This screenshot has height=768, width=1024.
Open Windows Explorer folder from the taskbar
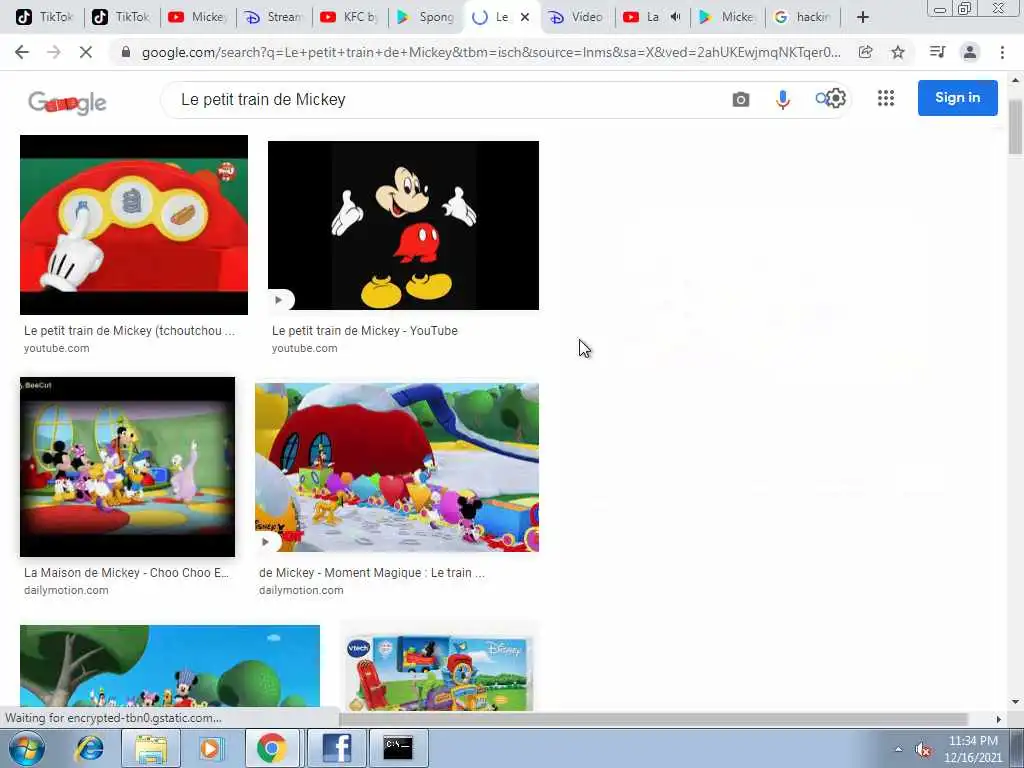pyautogui.click(x=151, y=748)
